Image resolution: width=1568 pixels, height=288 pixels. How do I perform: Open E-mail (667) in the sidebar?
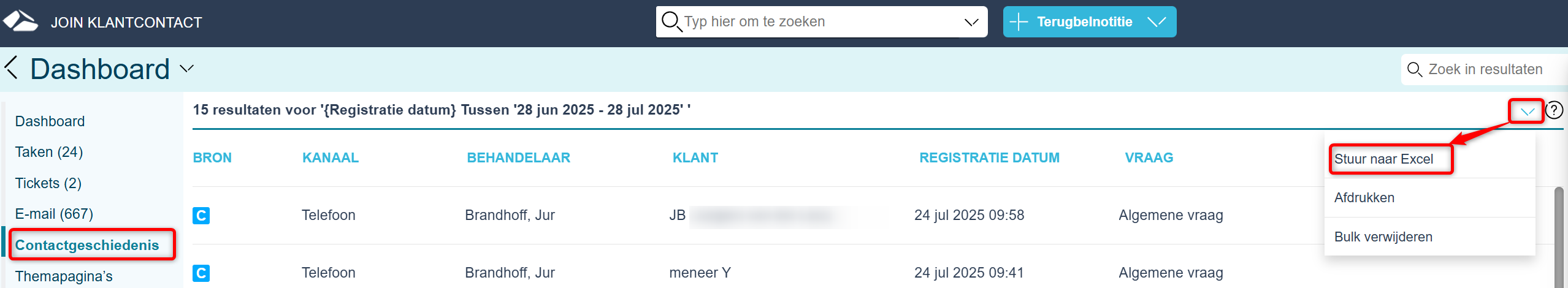54,214
